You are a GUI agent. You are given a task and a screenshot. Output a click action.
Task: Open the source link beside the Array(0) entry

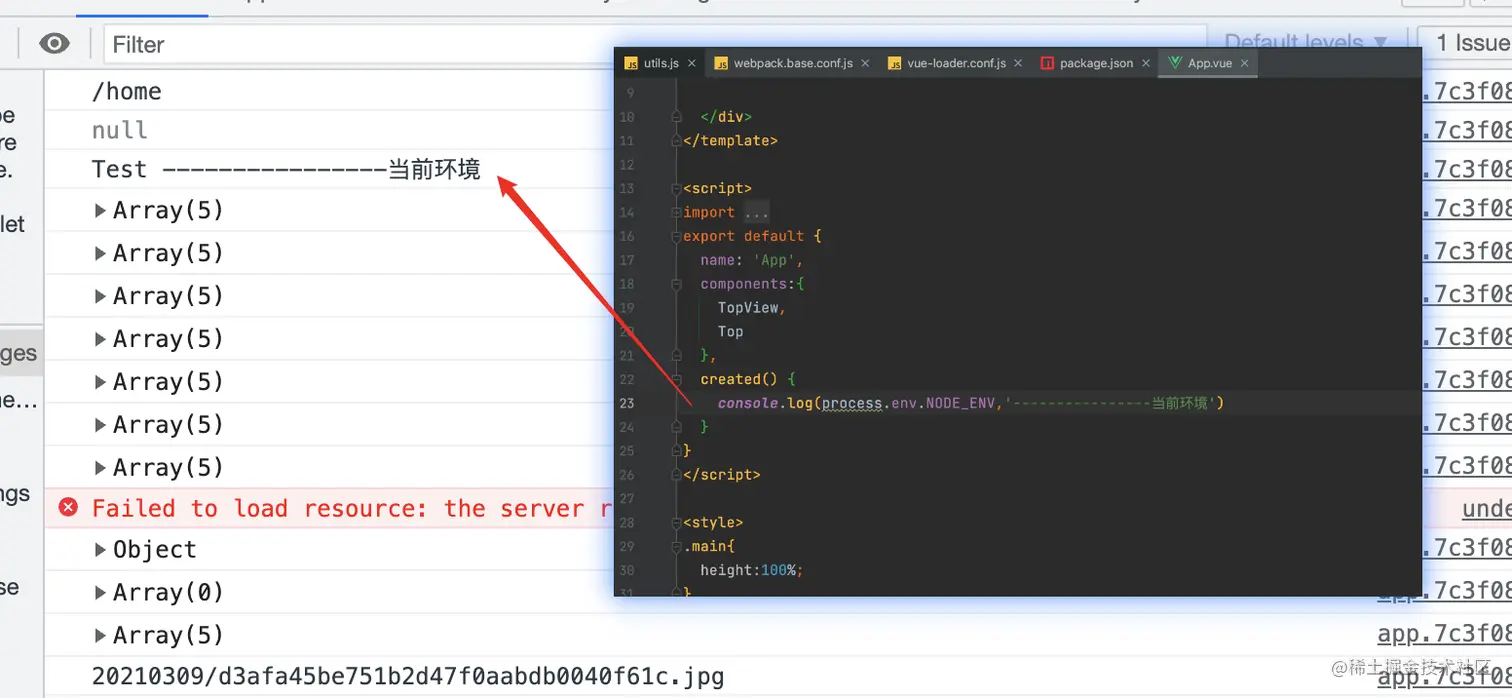[1445, 592]
